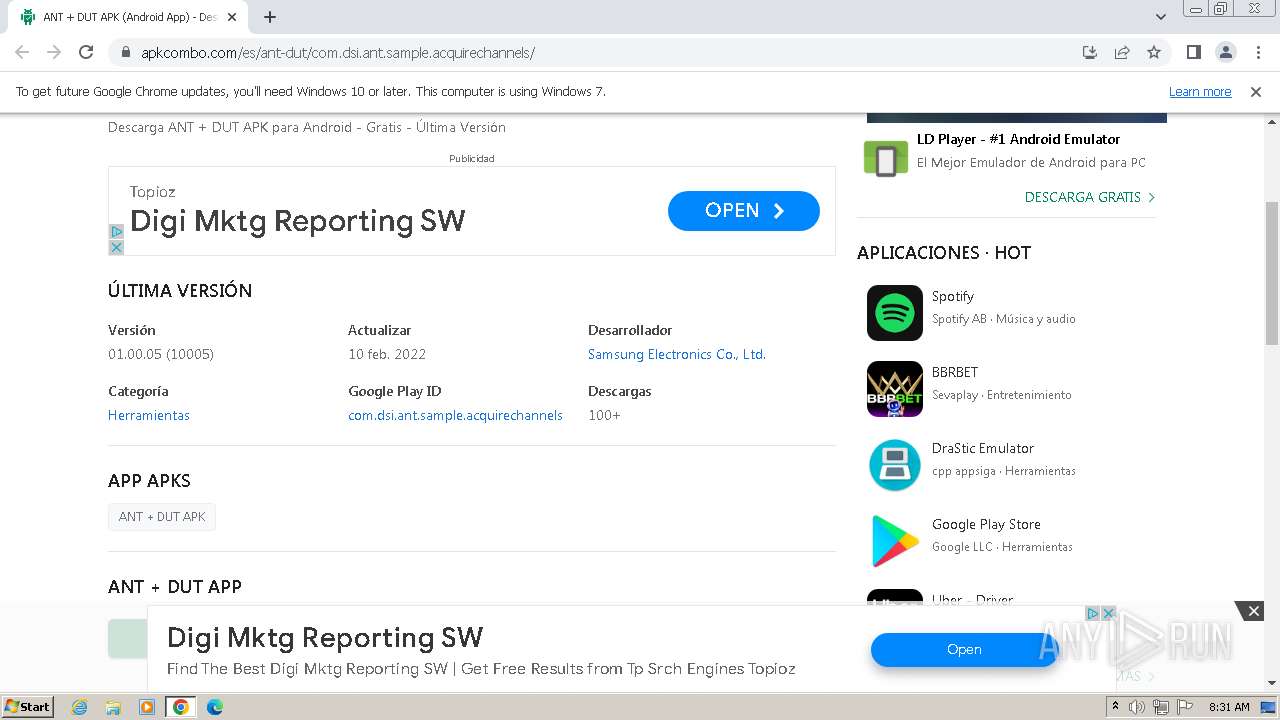Click the 8:31 AM system clock
Viewport: 1280px width, 720px height.
click(x=1229, y=707)
